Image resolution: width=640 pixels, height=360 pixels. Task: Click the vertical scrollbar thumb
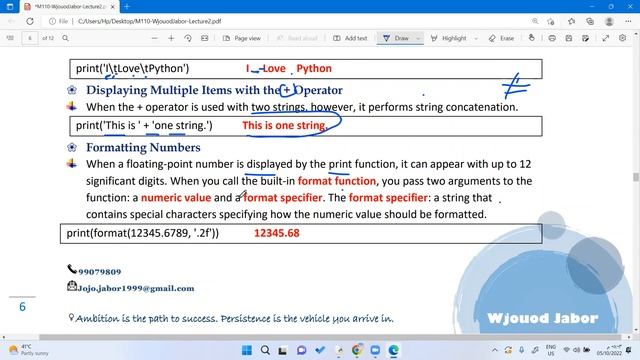coord(636,177)
